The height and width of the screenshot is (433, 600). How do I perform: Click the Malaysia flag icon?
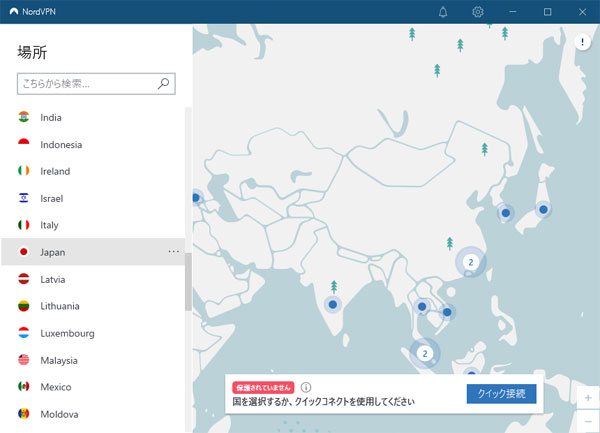point(24,360)
